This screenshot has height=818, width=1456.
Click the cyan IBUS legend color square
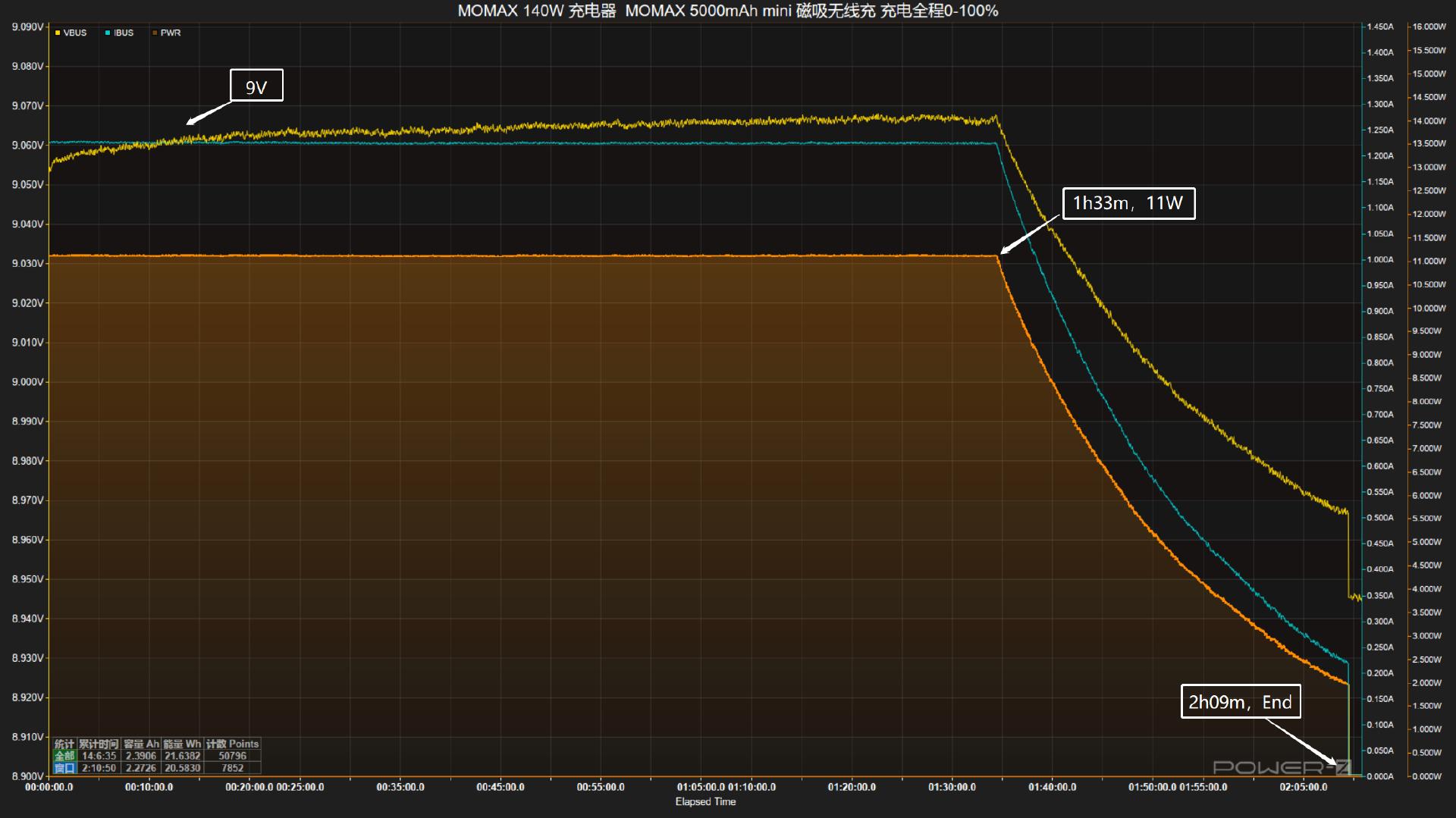[108, 33]
